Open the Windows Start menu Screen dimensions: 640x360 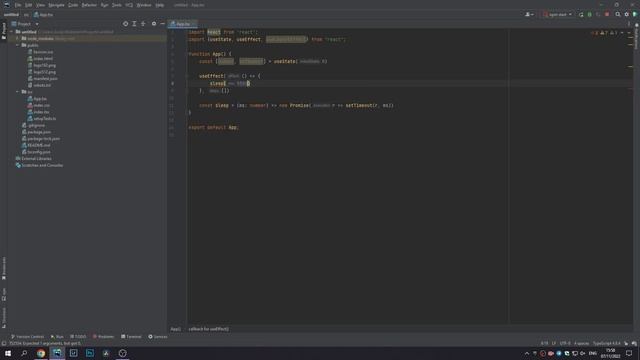(8, 353)
